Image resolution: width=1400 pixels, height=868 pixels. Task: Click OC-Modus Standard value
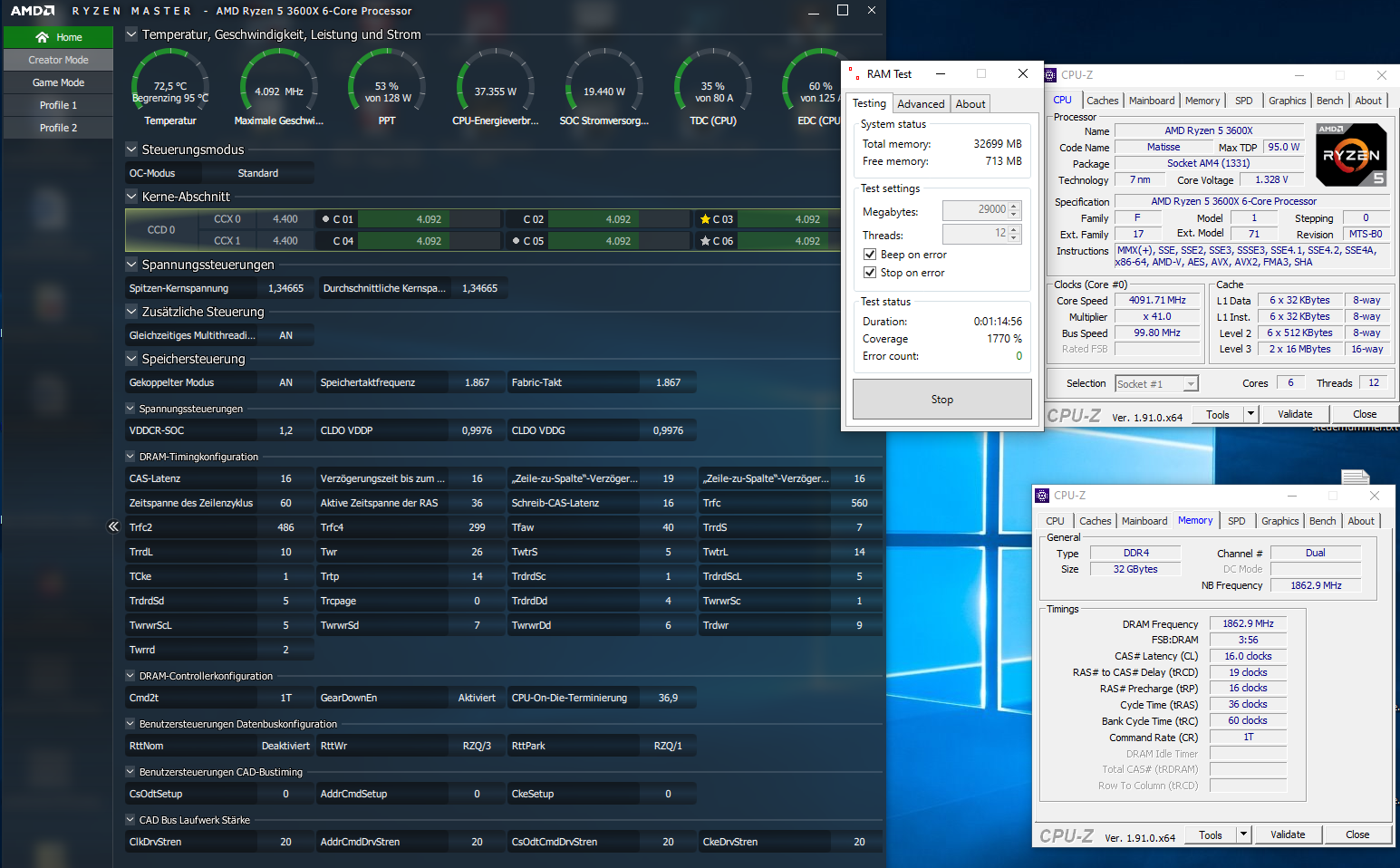(258, 173)
